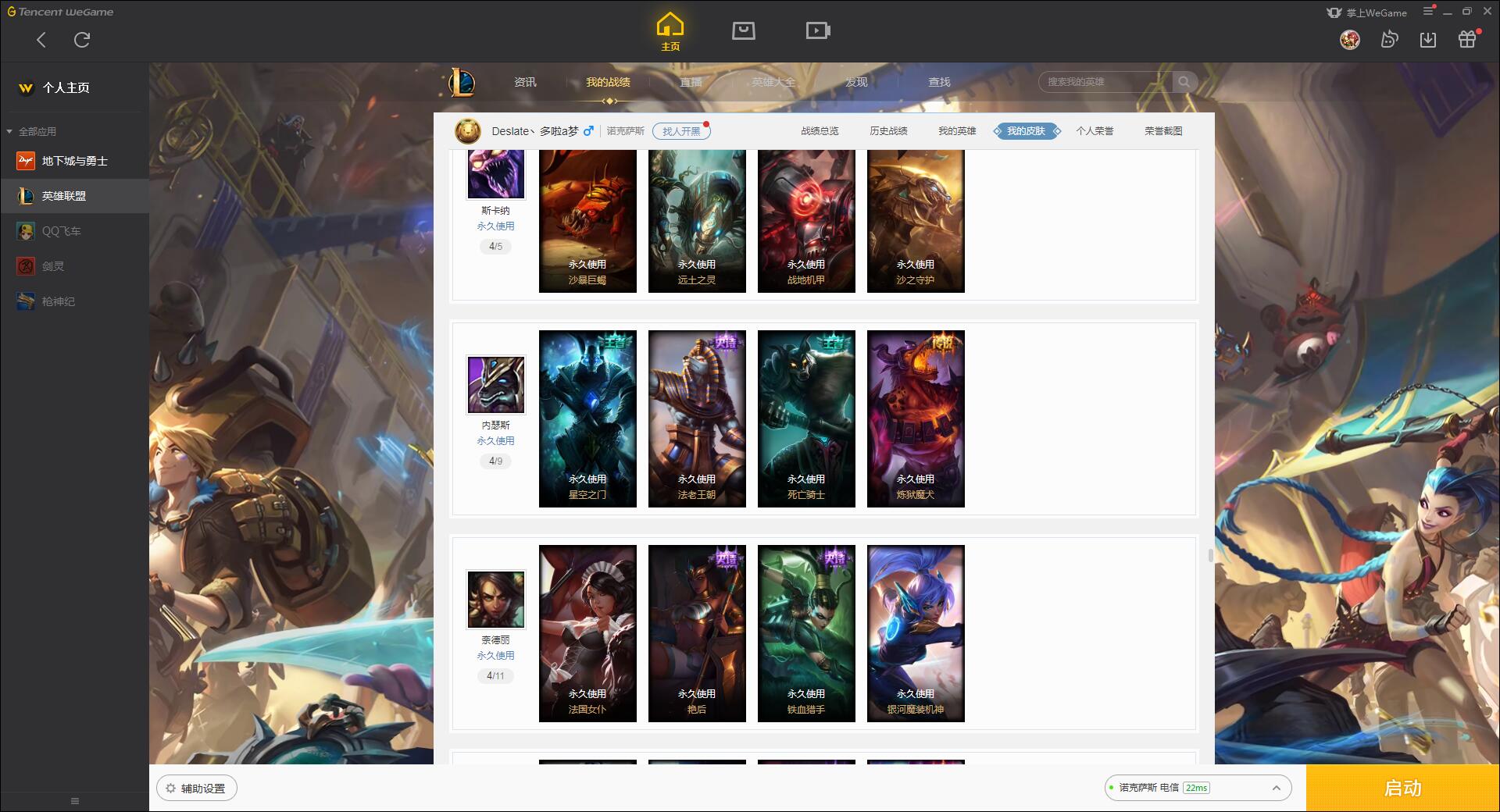Click the search magnifier button
The image size is (1500, 812).
pyautogui.click(x=1184, y=82)
